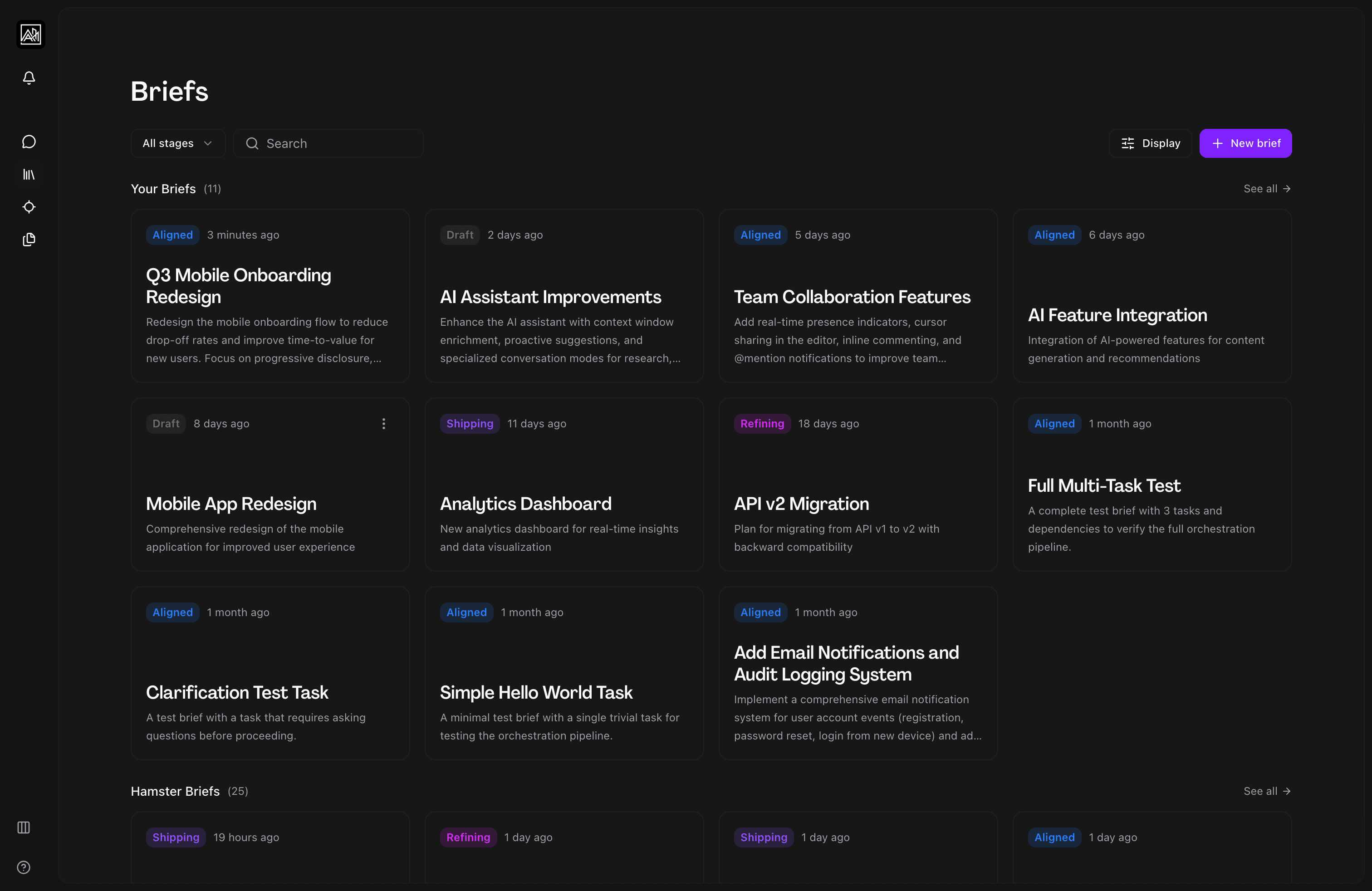Image resolution: width=1372 pixels, height=891 pixels.
Task: Open the notifications bell icon
Action: 29,78
